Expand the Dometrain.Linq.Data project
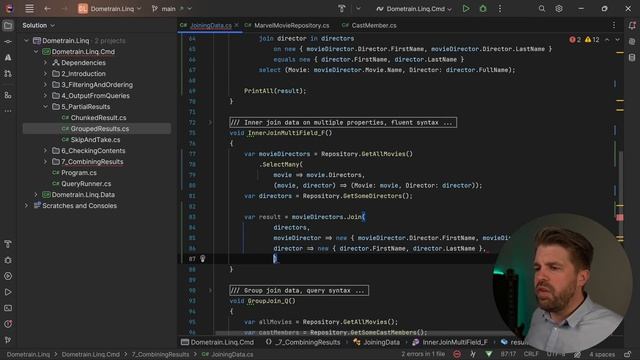This screenshot has width=640, height=360. tap(36, 195)
